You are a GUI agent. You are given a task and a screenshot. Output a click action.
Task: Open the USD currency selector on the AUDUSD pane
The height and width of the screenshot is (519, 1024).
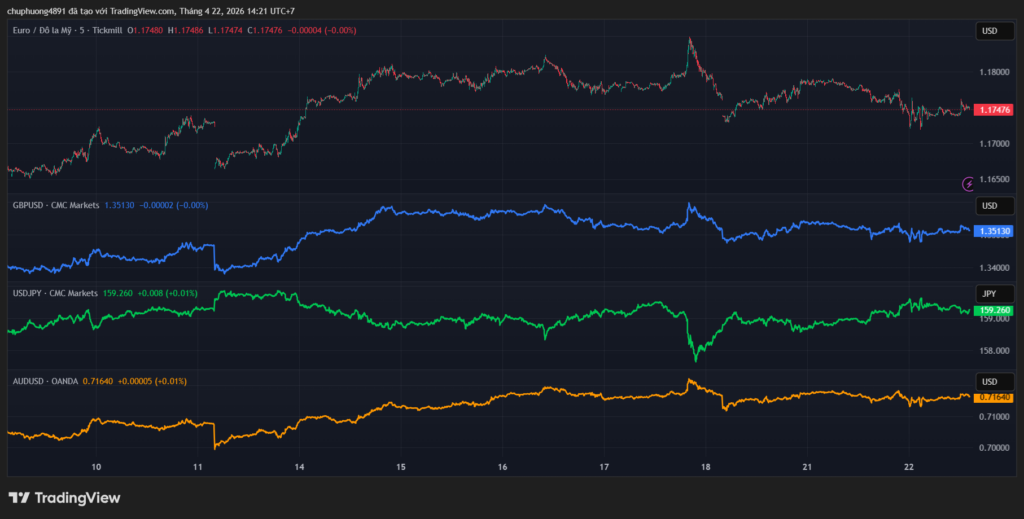point(989,381)
